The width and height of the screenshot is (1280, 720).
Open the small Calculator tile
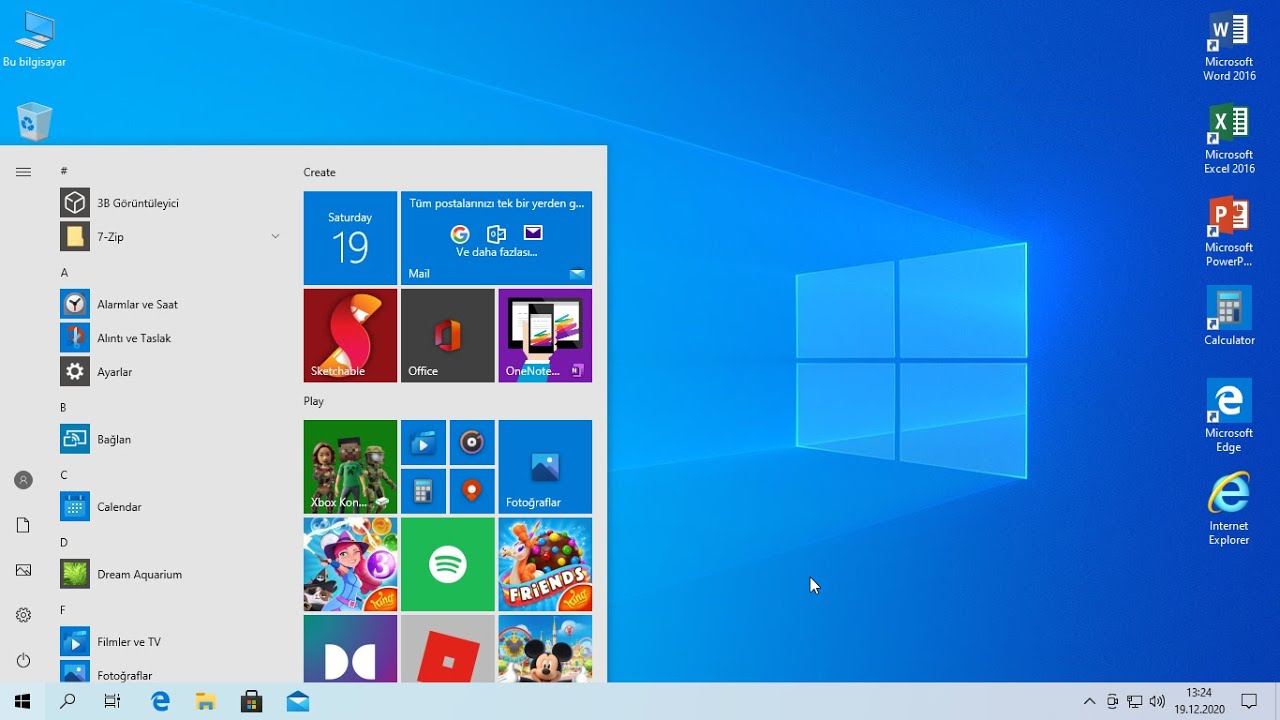click(x=423, y=491)
